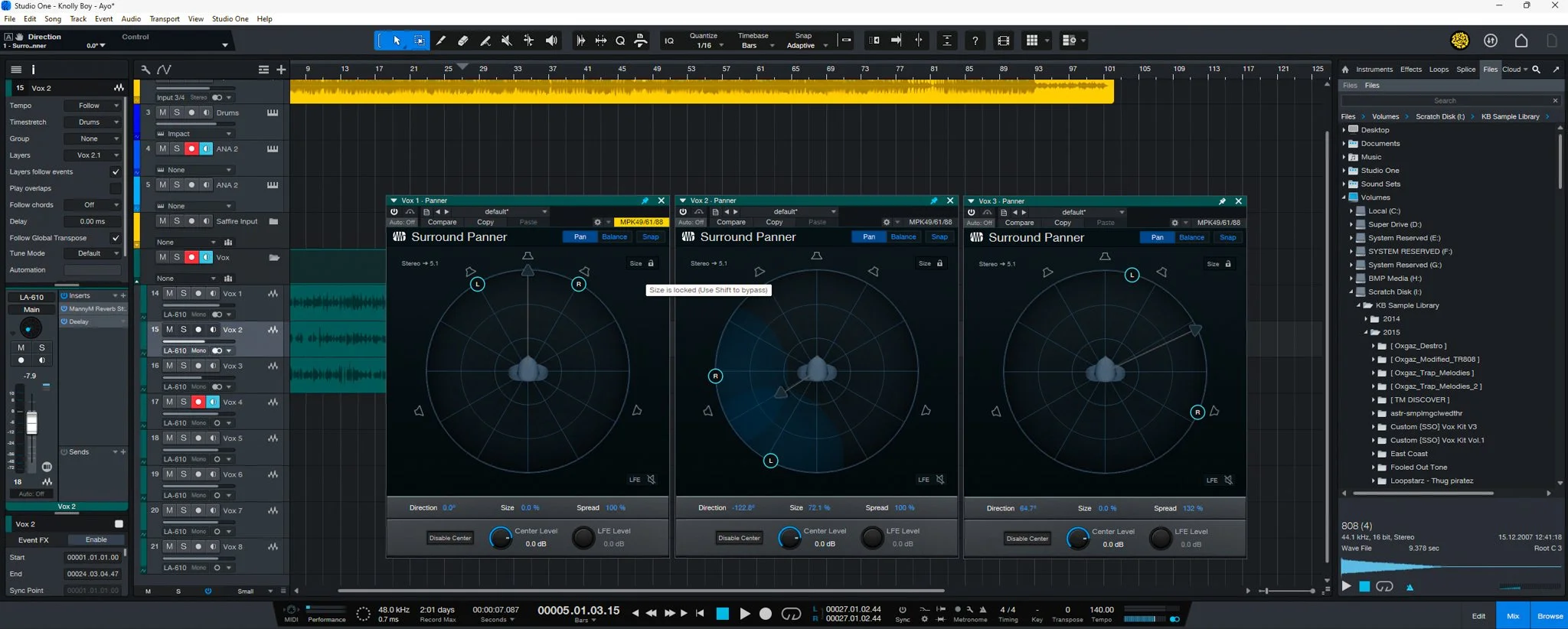The width and height of the screenshot is (1568, 629).
Task: Toggle power bypass on Vox 1 Panner
Action: (x=394, y=212)
